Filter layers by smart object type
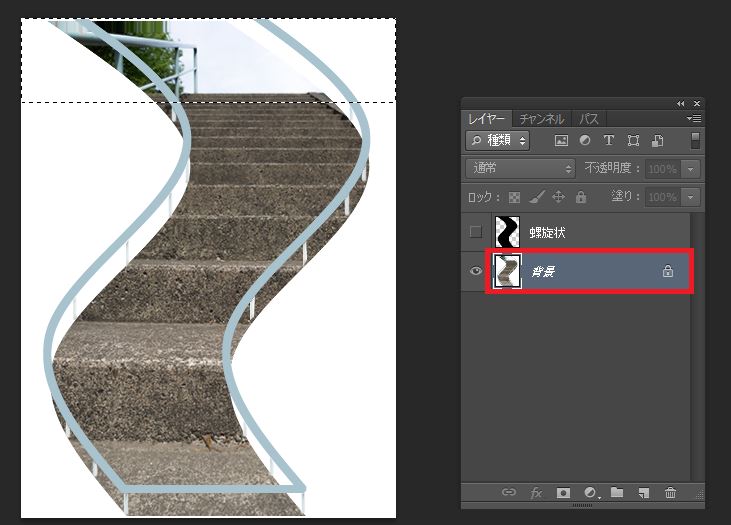 click(x=657, y=141)
